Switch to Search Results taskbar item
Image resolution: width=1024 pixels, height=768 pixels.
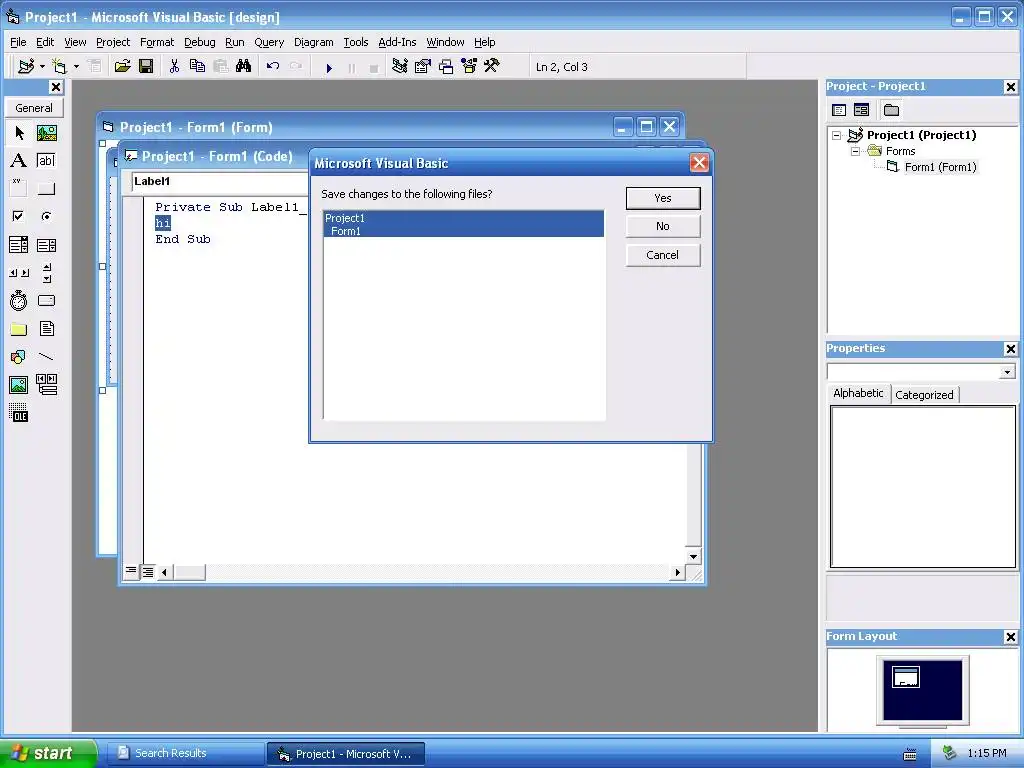(185, 753)
